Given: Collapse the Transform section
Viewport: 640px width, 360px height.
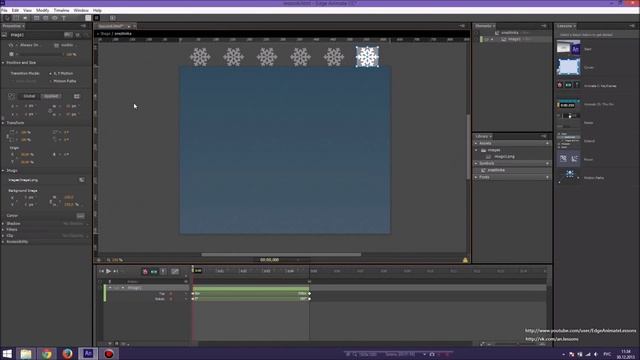Looking at the screenshot, I should (3, 123).
